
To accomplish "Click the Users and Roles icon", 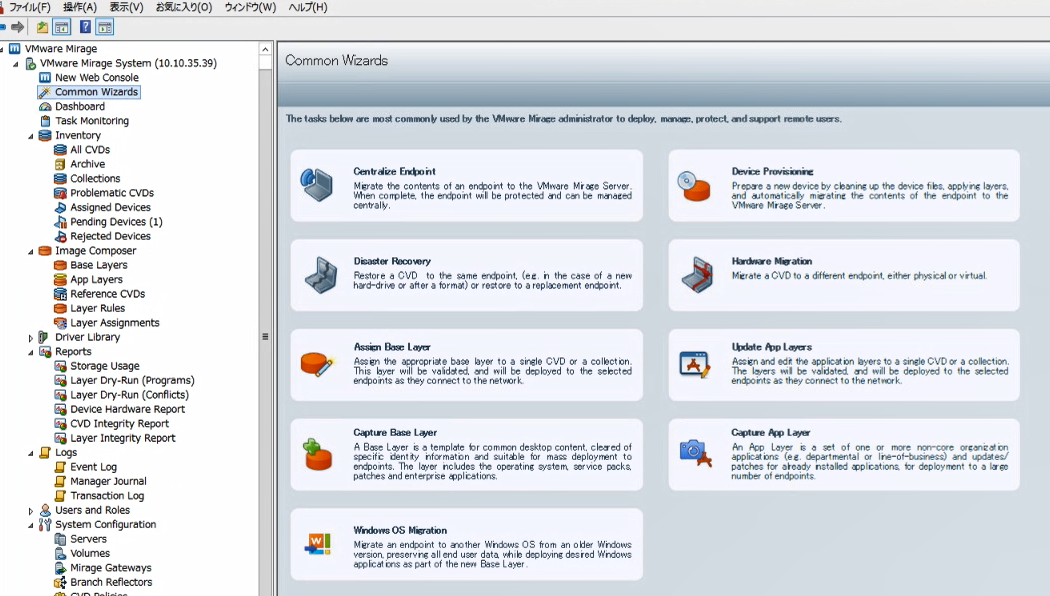I will pyautogui.click(x=45, y=510).
